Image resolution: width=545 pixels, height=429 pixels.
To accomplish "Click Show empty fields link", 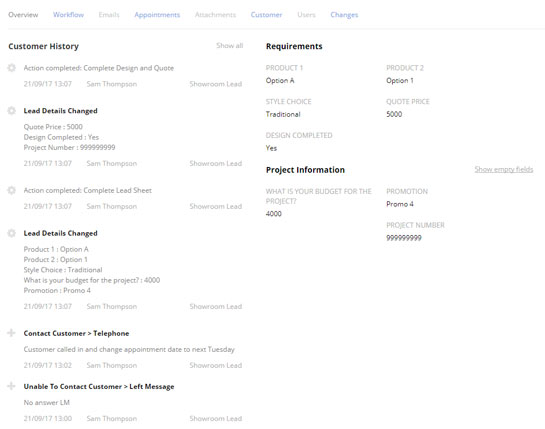I will 504,169.
